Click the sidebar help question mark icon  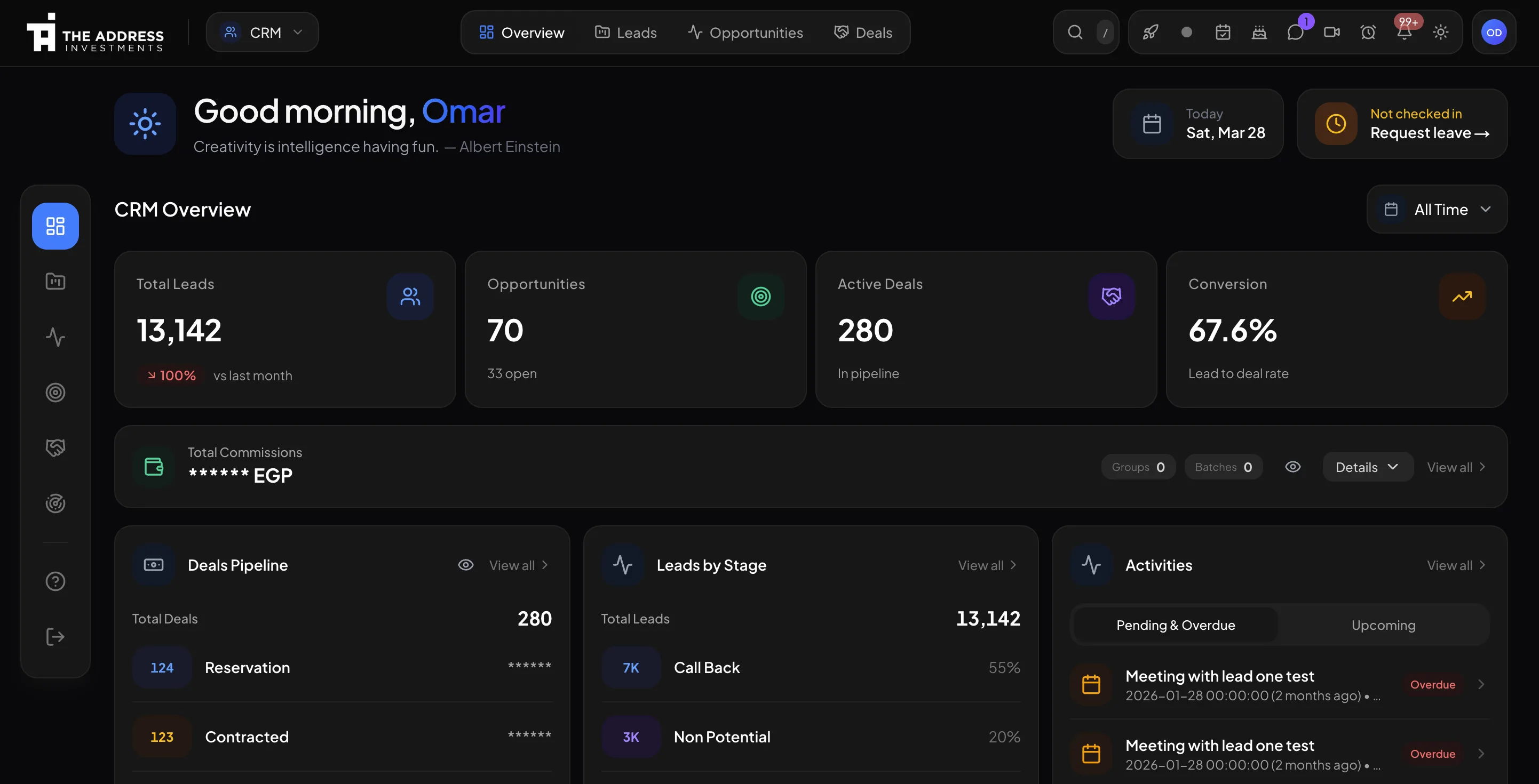pos(55,581)
